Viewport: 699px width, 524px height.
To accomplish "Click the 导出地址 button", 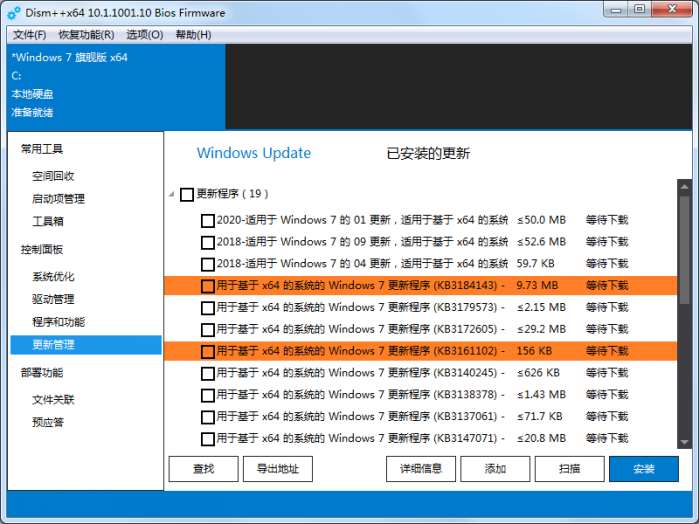I will pos(278,469).
